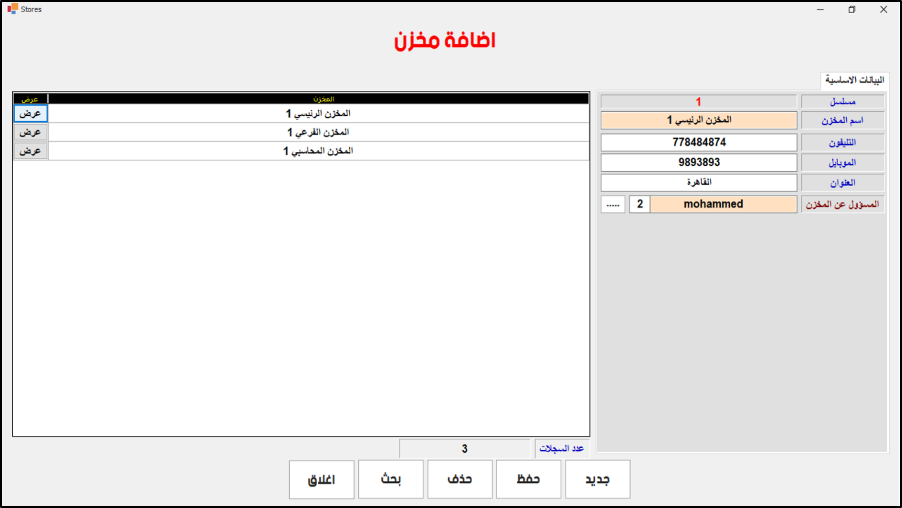
Task: Select المخزن الرئيسي 1 cell in the grid
Action: [318, 114]
